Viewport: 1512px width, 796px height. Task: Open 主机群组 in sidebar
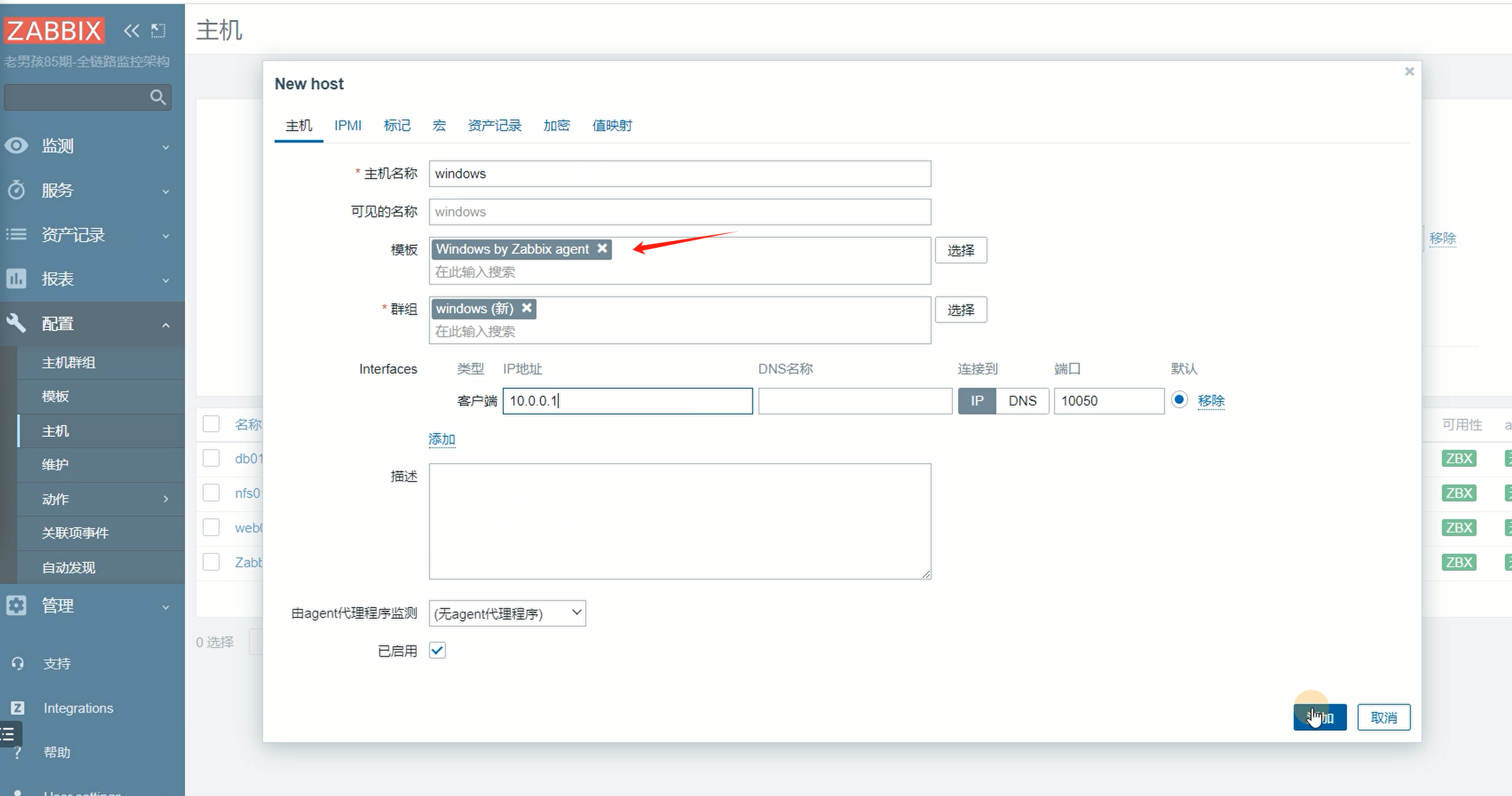pyautogui.click(x=69, y=362)
